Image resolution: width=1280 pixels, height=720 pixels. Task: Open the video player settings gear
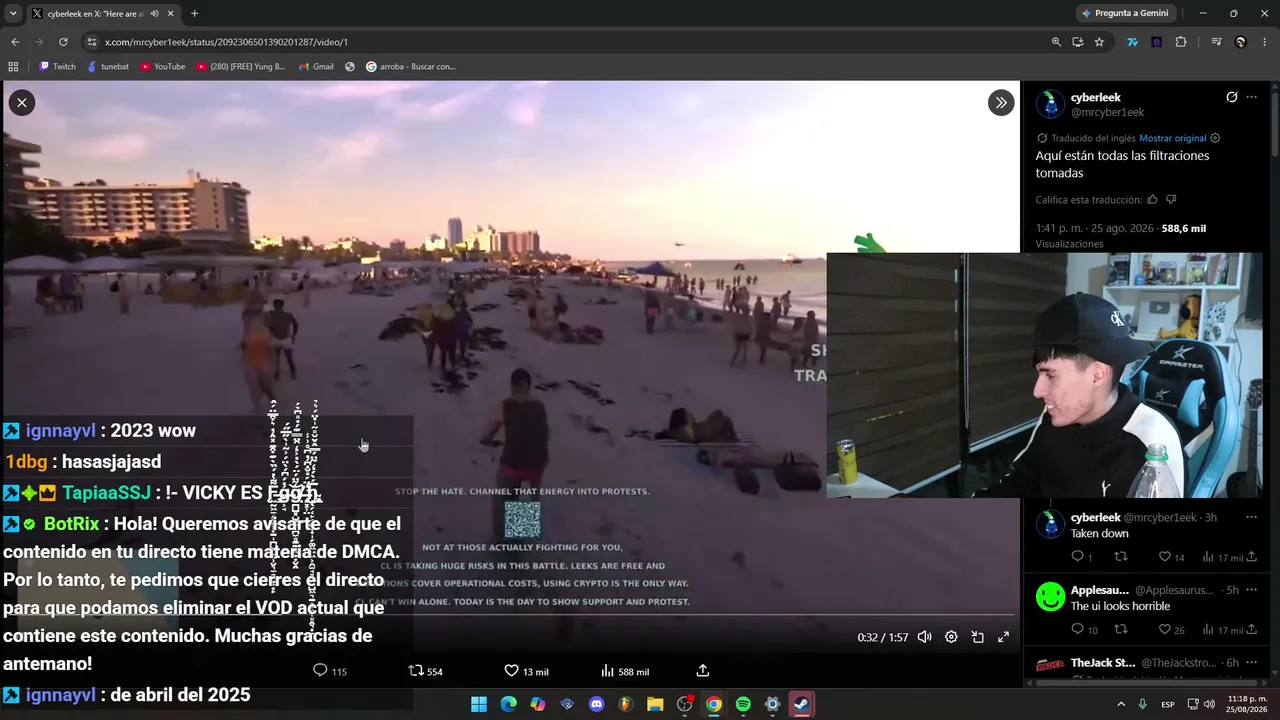(951, 637)
